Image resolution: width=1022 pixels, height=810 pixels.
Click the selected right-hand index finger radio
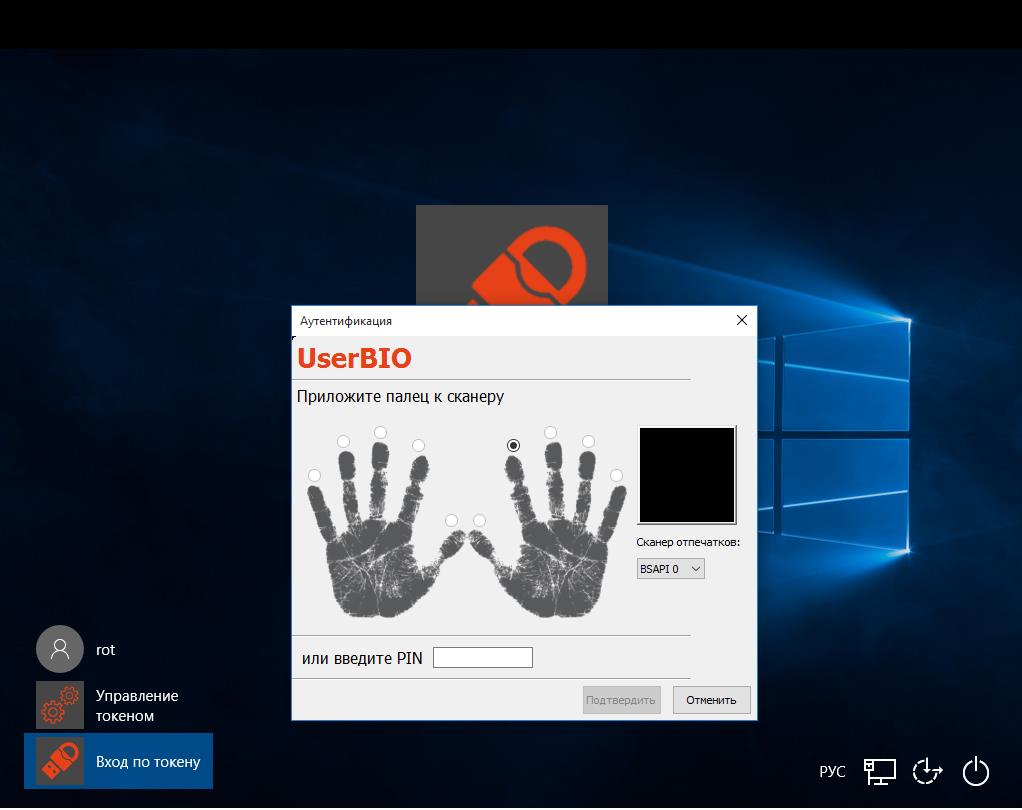click(x=514, y=445)
